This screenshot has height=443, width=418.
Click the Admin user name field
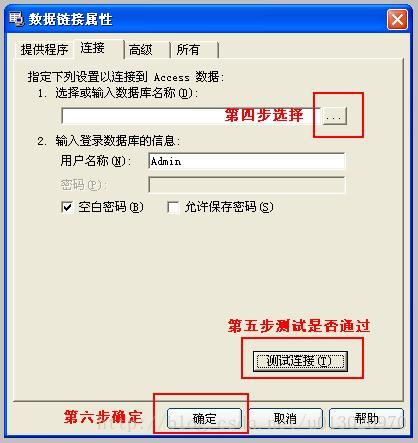(x=247, y=161)
